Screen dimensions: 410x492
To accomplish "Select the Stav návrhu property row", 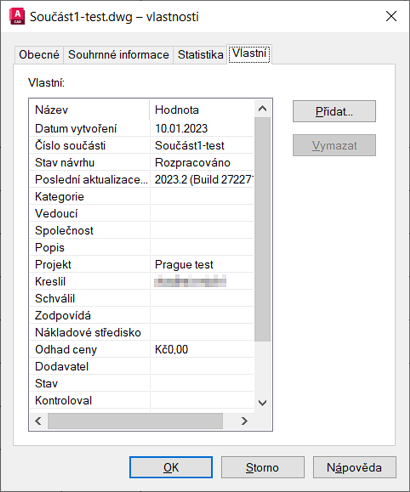I will coord(142,162).
